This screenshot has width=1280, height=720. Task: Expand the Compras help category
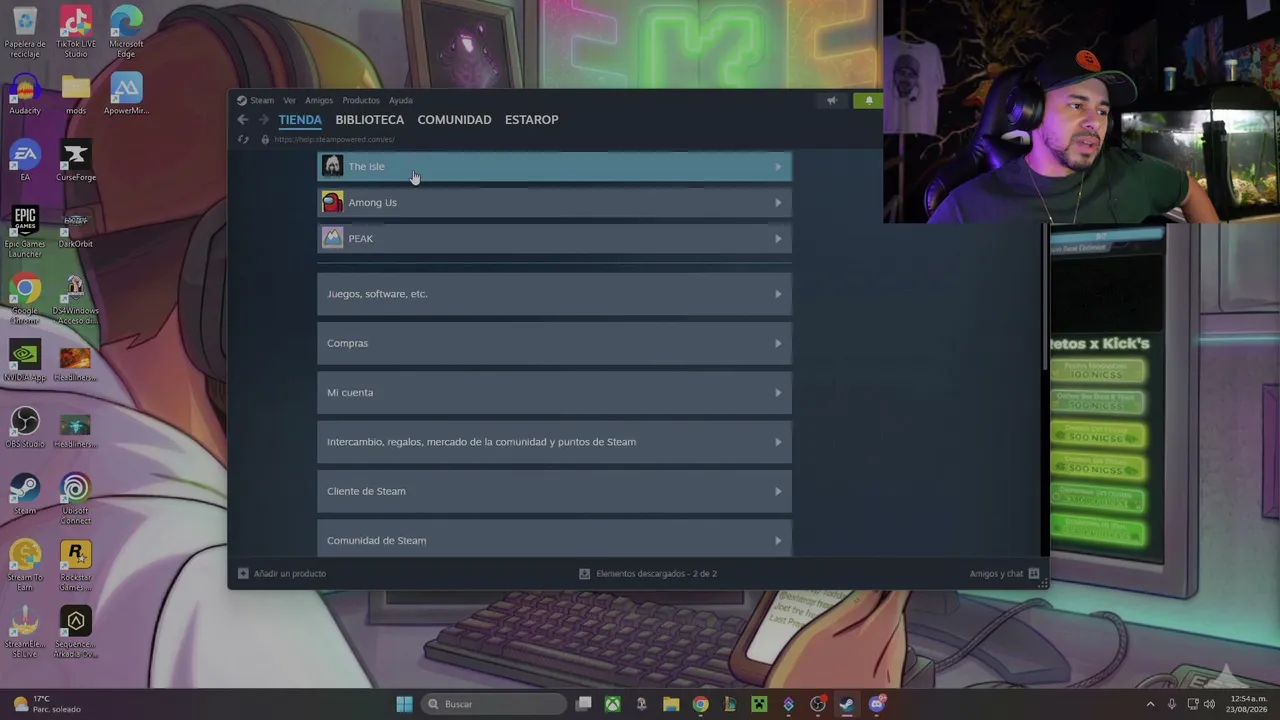554,343
